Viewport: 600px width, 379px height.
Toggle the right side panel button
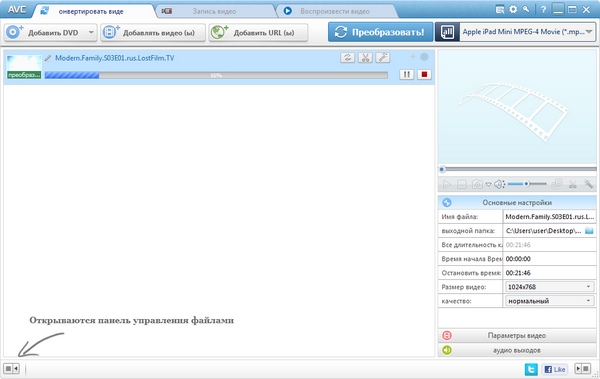(582, 369)
